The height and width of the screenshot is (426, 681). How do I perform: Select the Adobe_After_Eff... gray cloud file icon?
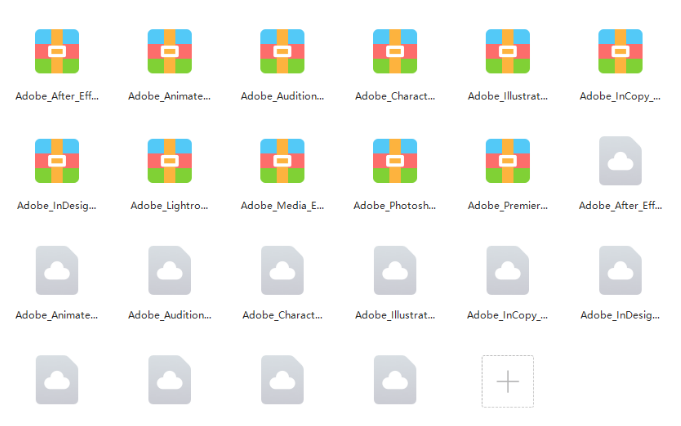pyautogui.click(x=620, y=161)
